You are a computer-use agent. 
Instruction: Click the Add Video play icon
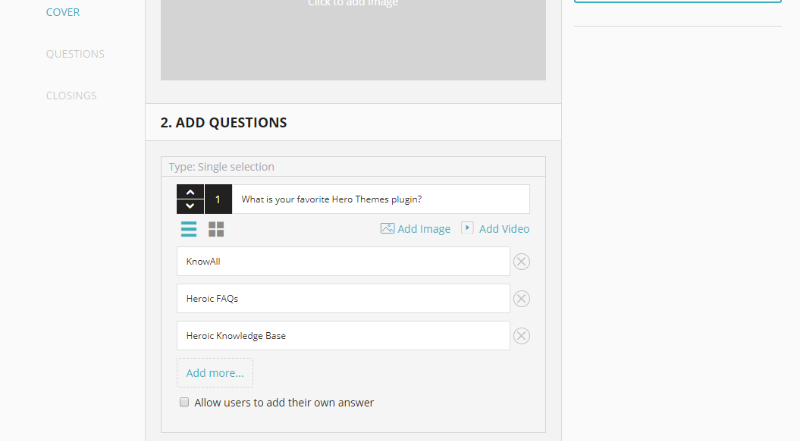(x=467, y=229)
